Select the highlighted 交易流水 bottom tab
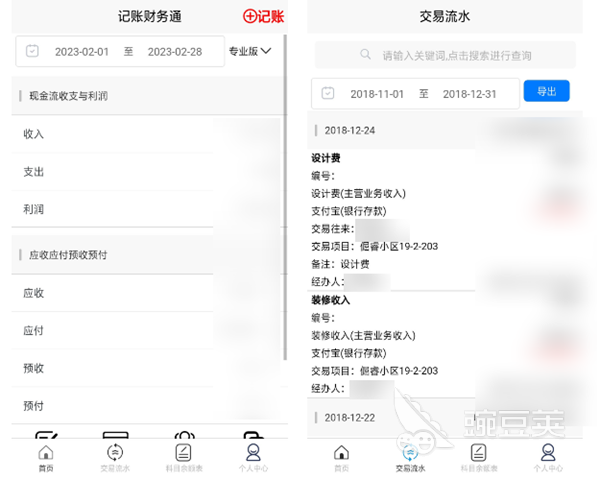This screenshot has width=600, height=480. [x=410, y=456]
